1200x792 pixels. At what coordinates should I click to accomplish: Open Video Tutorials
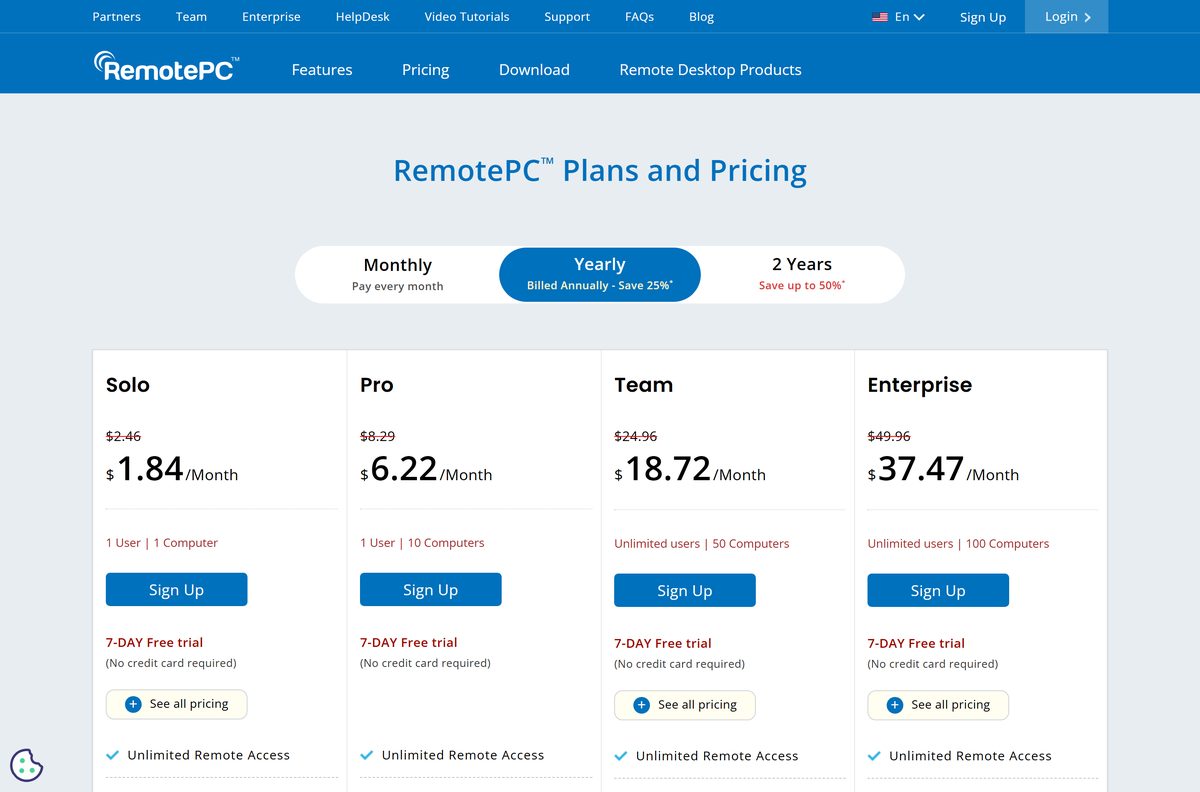467,17
